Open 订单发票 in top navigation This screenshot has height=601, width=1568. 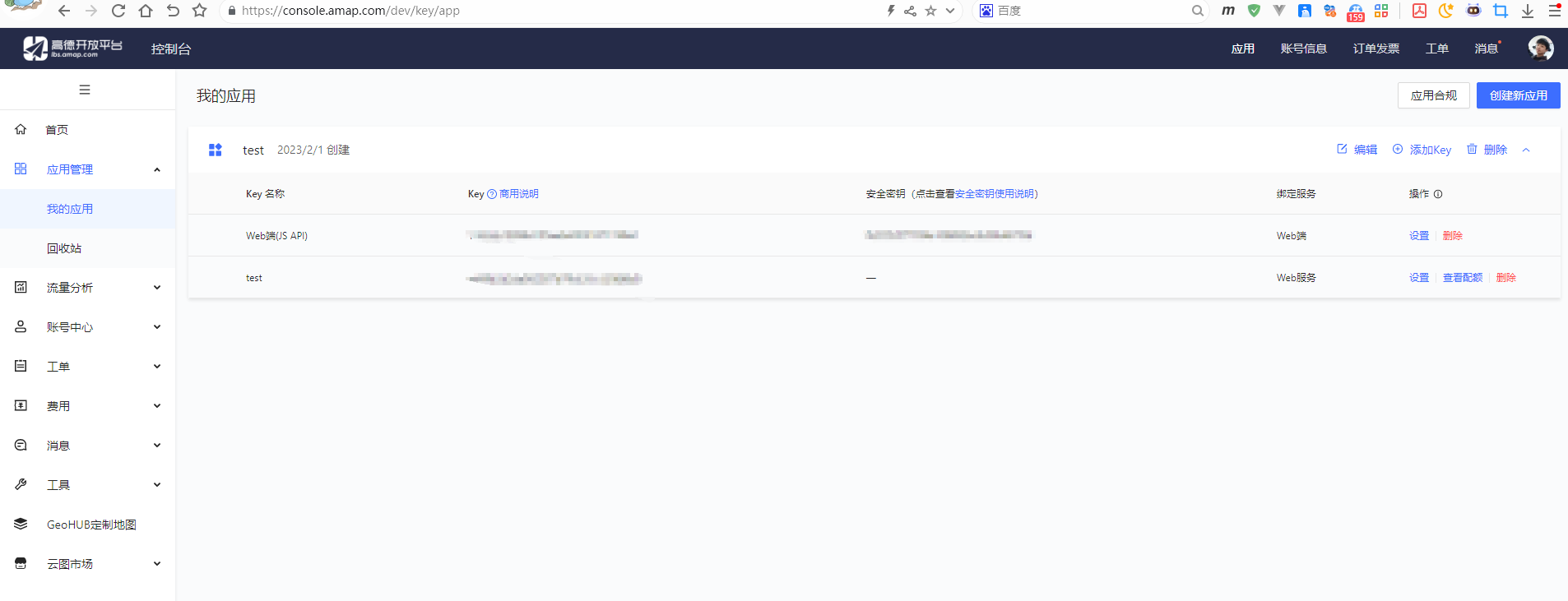pyautogui.click(x=1375, y=49)
